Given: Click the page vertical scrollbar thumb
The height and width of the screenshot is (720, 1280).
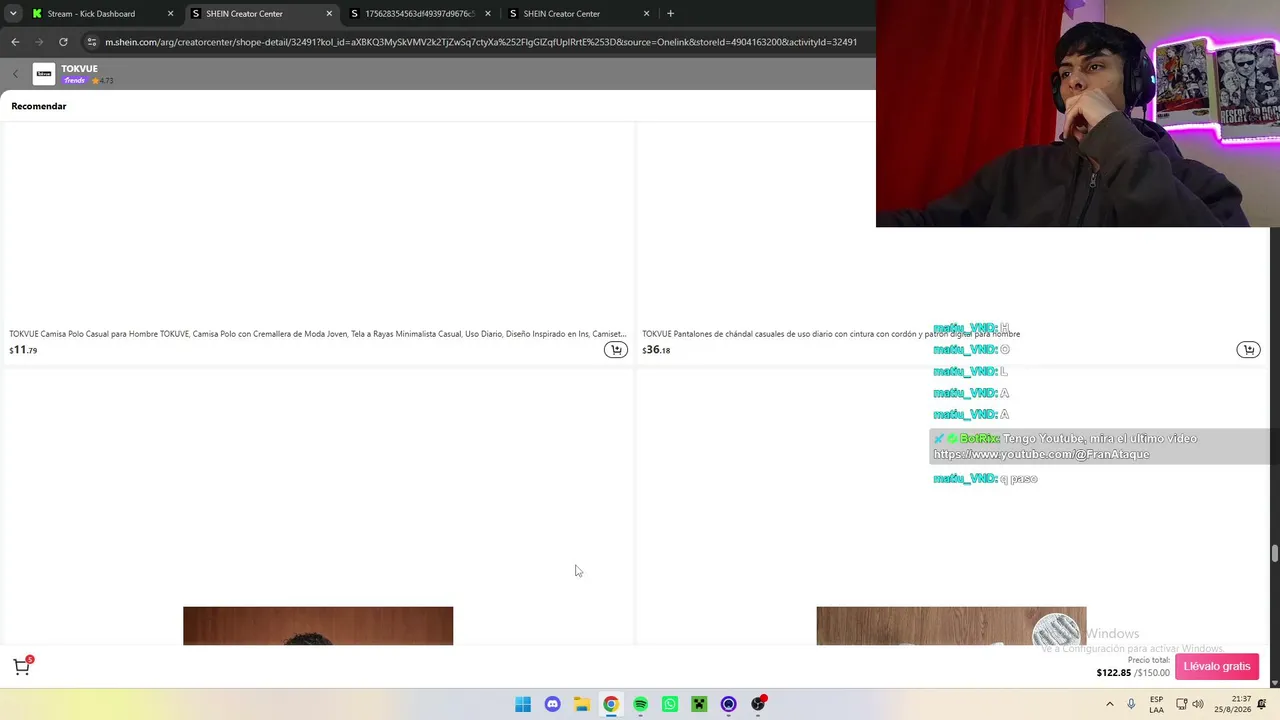Looking at the screenshot, I should (x=1274, y=553).
